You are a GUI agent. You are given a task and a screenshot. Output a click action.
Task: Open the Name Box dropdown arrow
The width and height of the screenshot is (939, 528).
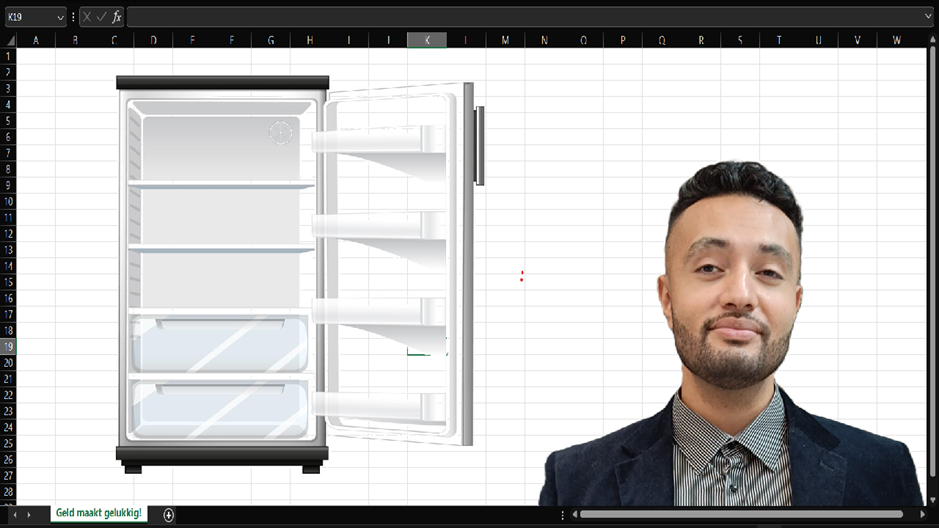(x=60, y=17)
